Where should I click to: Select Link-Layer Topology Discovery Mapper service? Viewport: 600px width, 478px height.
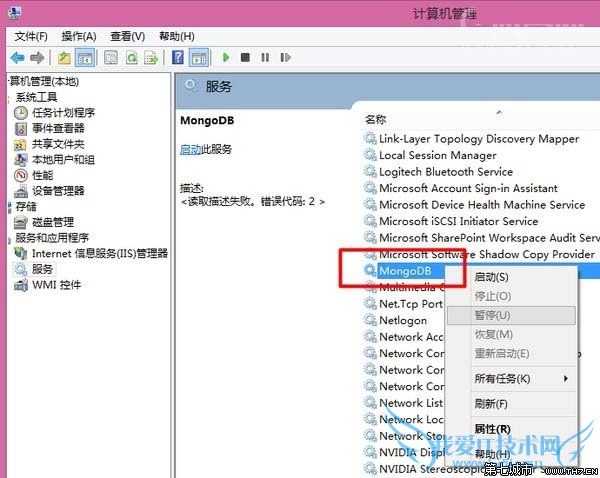click(479, 139)
